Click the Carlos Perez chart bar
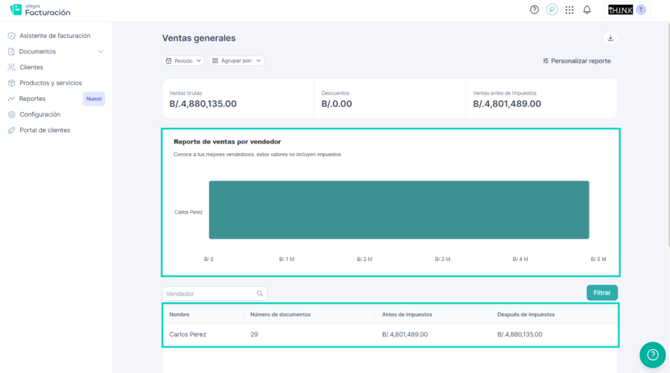The image size is (670, 373). click(x=399, y=210)
